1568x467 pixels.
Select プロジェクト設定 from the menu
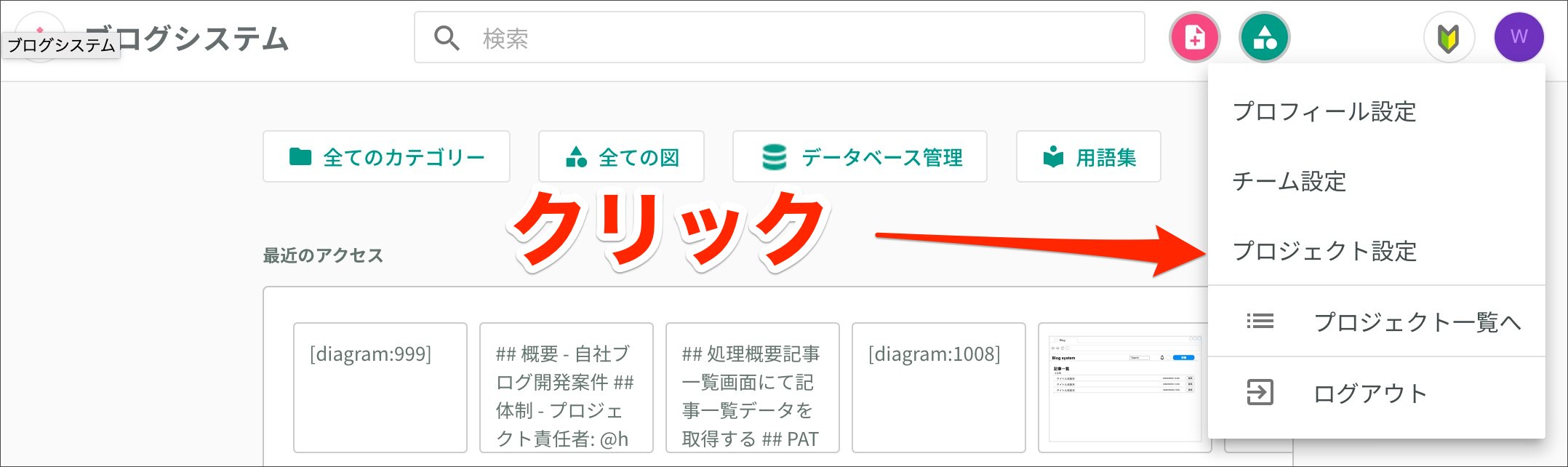pos(1324,252)
